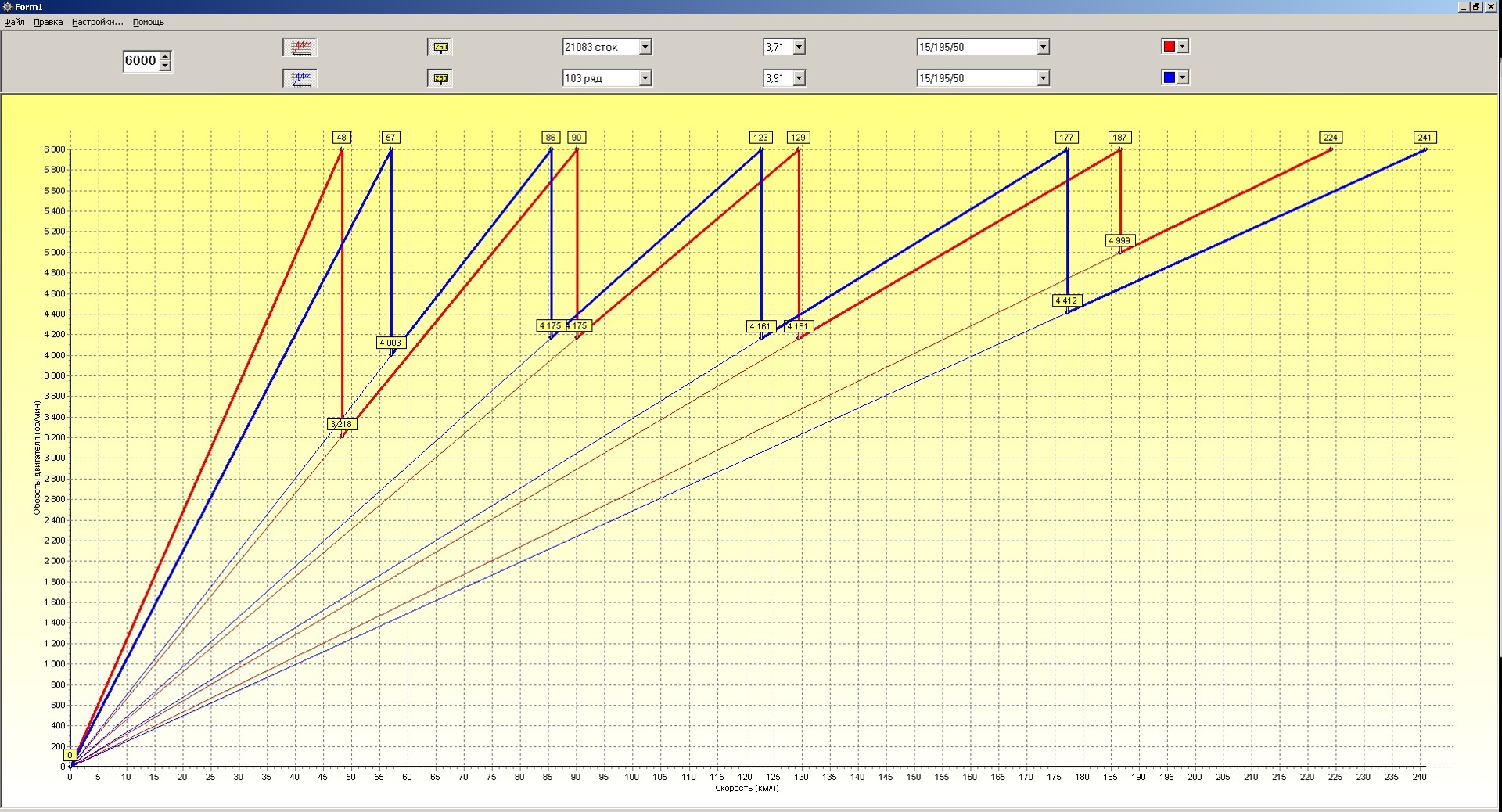Click the 86 km/h peak label
This screenshot has width=1502, height=812.
[551, 138]
